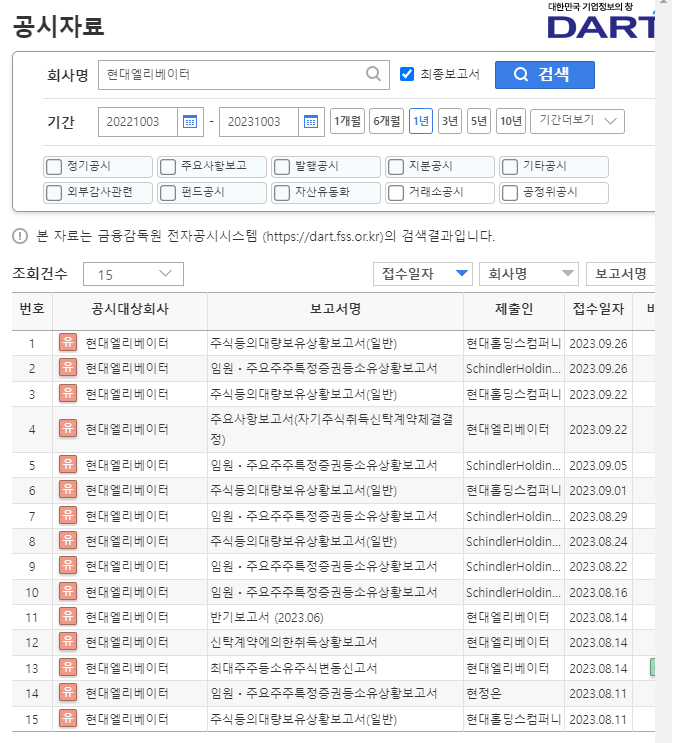Click the 유 badge in row 3
Screen dimensions: 686x743
pyautogui.click(x=68, y=393)
